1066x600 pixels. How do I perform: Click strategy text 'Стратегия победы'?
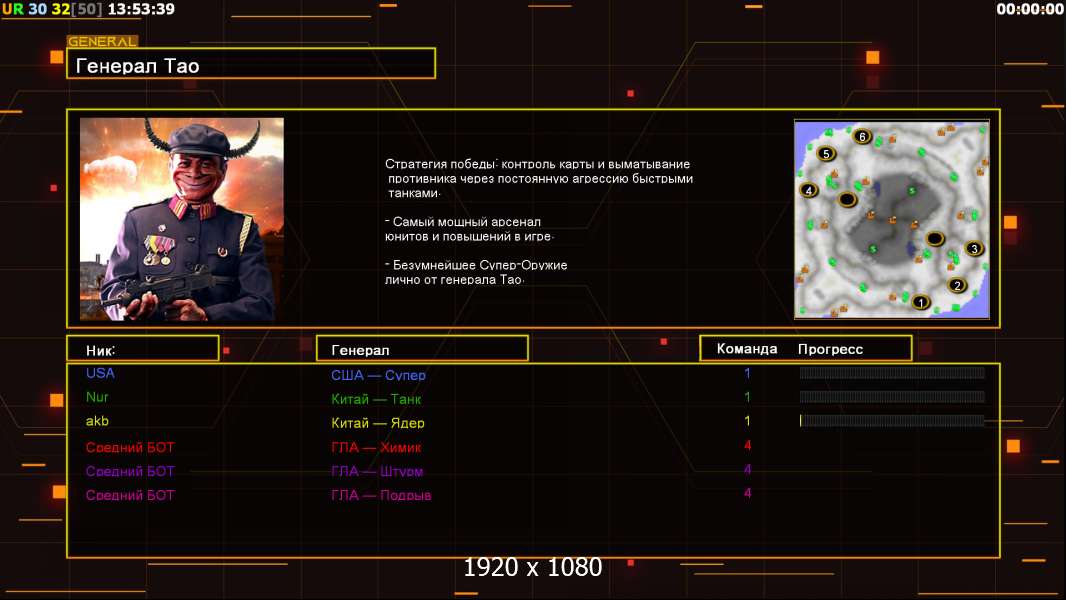click(440, 164)
